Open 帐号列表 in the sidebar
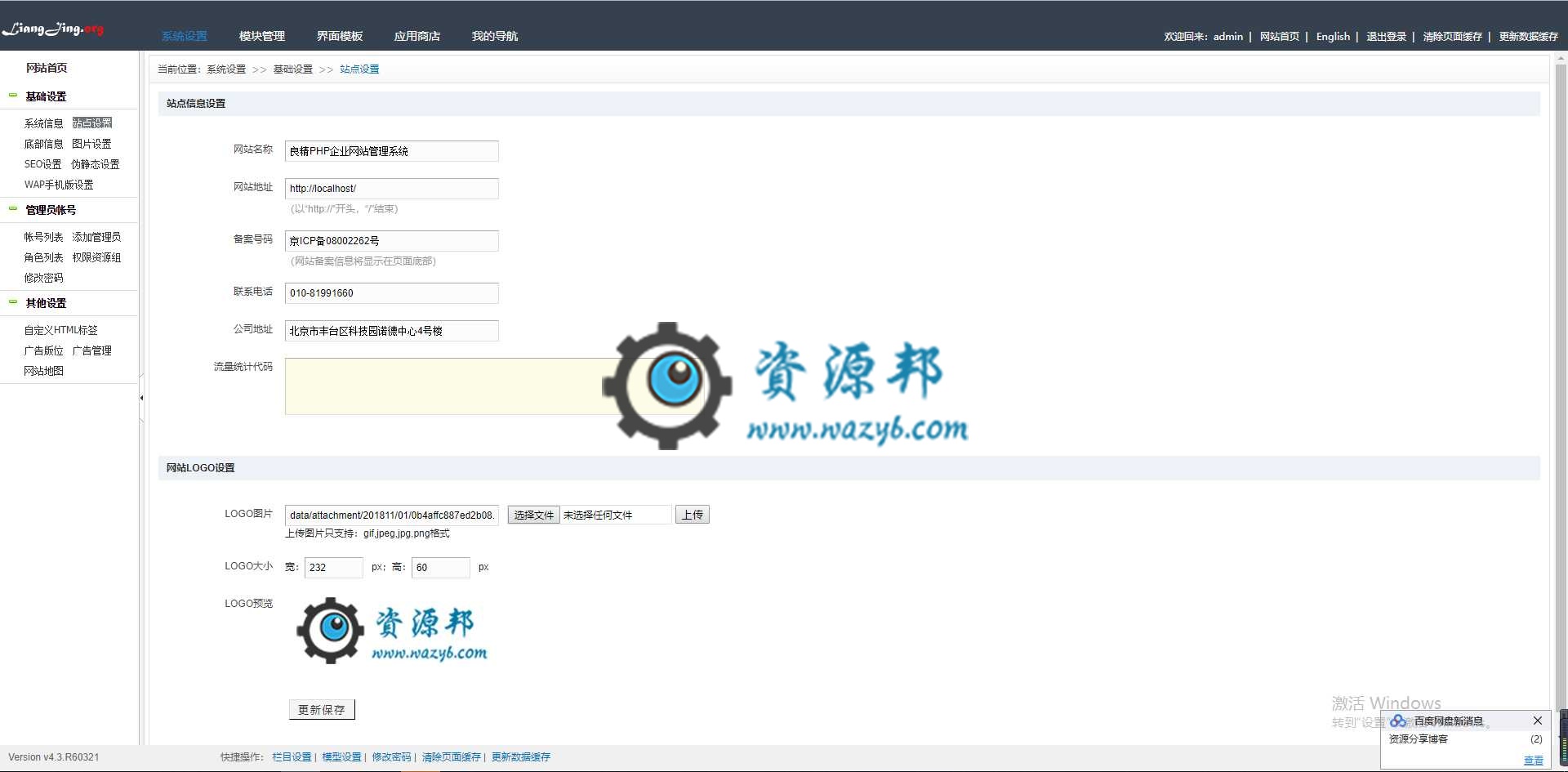 point(43,237)
